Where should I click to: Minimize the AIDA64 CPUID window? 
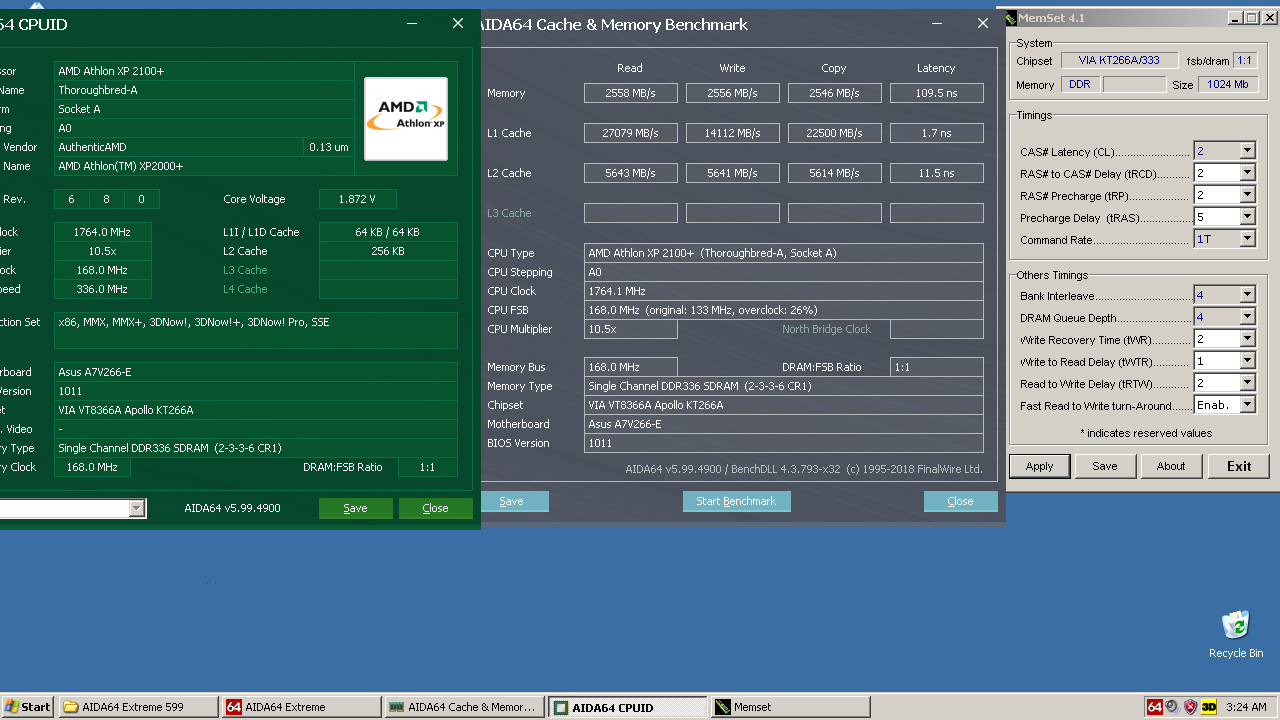coord(412,24)
